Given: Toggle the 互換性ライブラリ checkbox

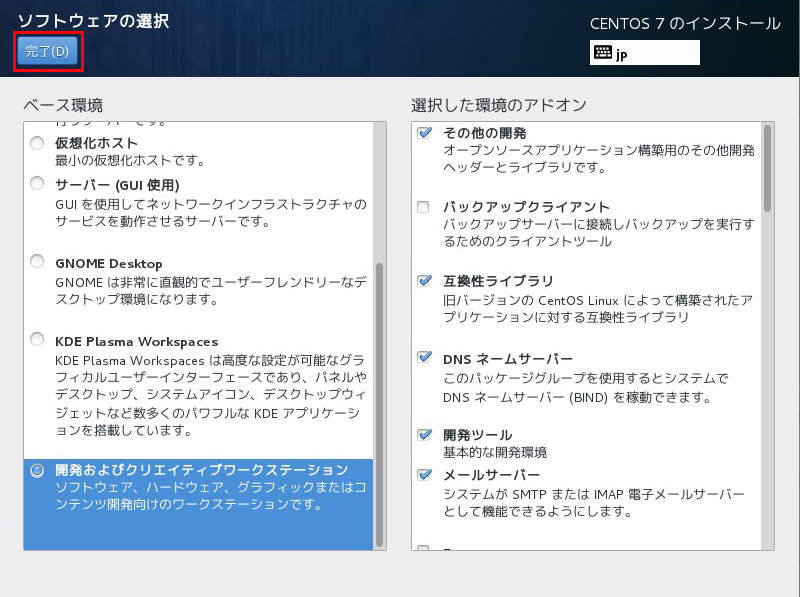Looking at the screenshot, I should 424,281.
